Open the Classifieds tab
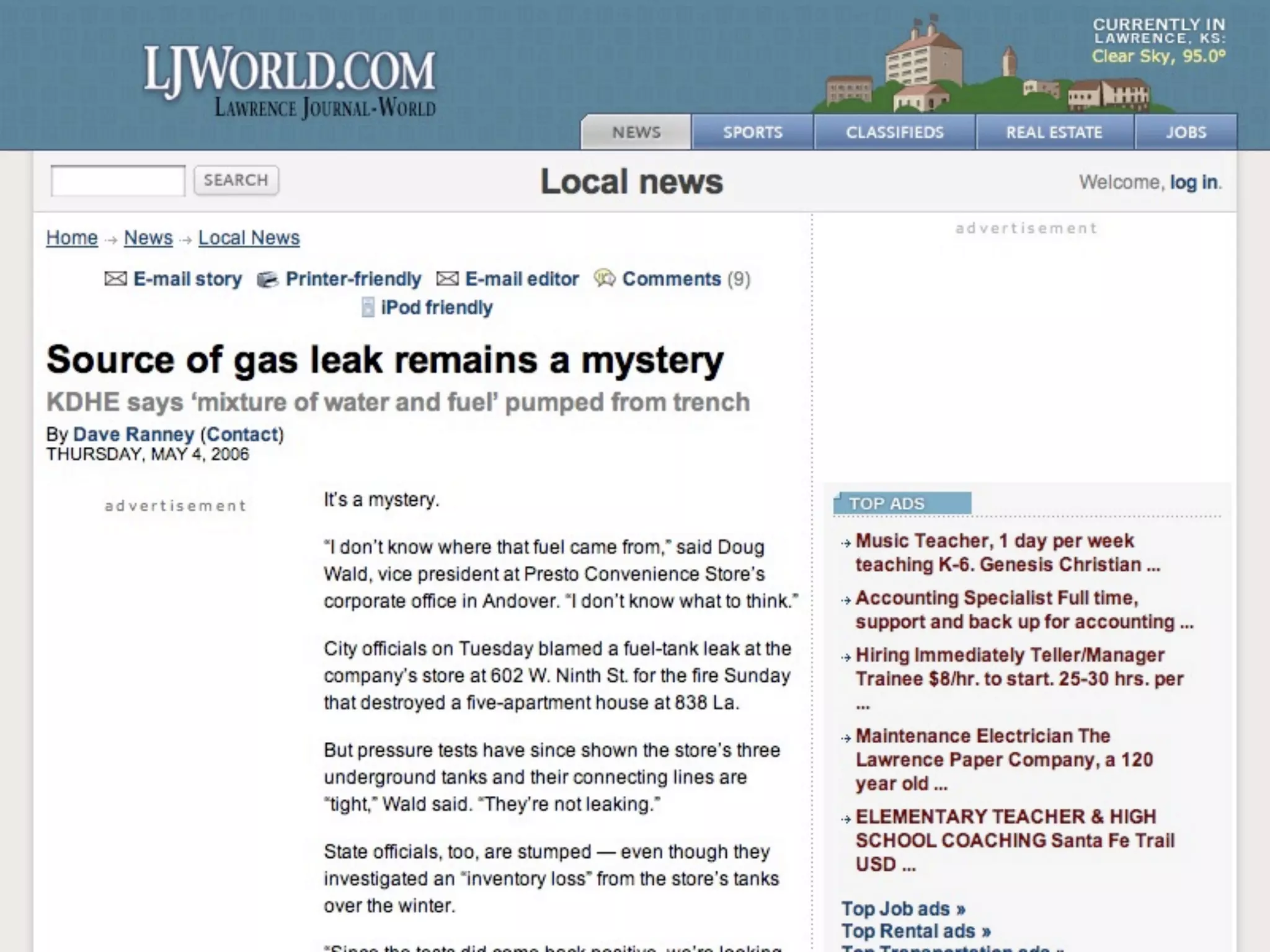 coord(894,132)
